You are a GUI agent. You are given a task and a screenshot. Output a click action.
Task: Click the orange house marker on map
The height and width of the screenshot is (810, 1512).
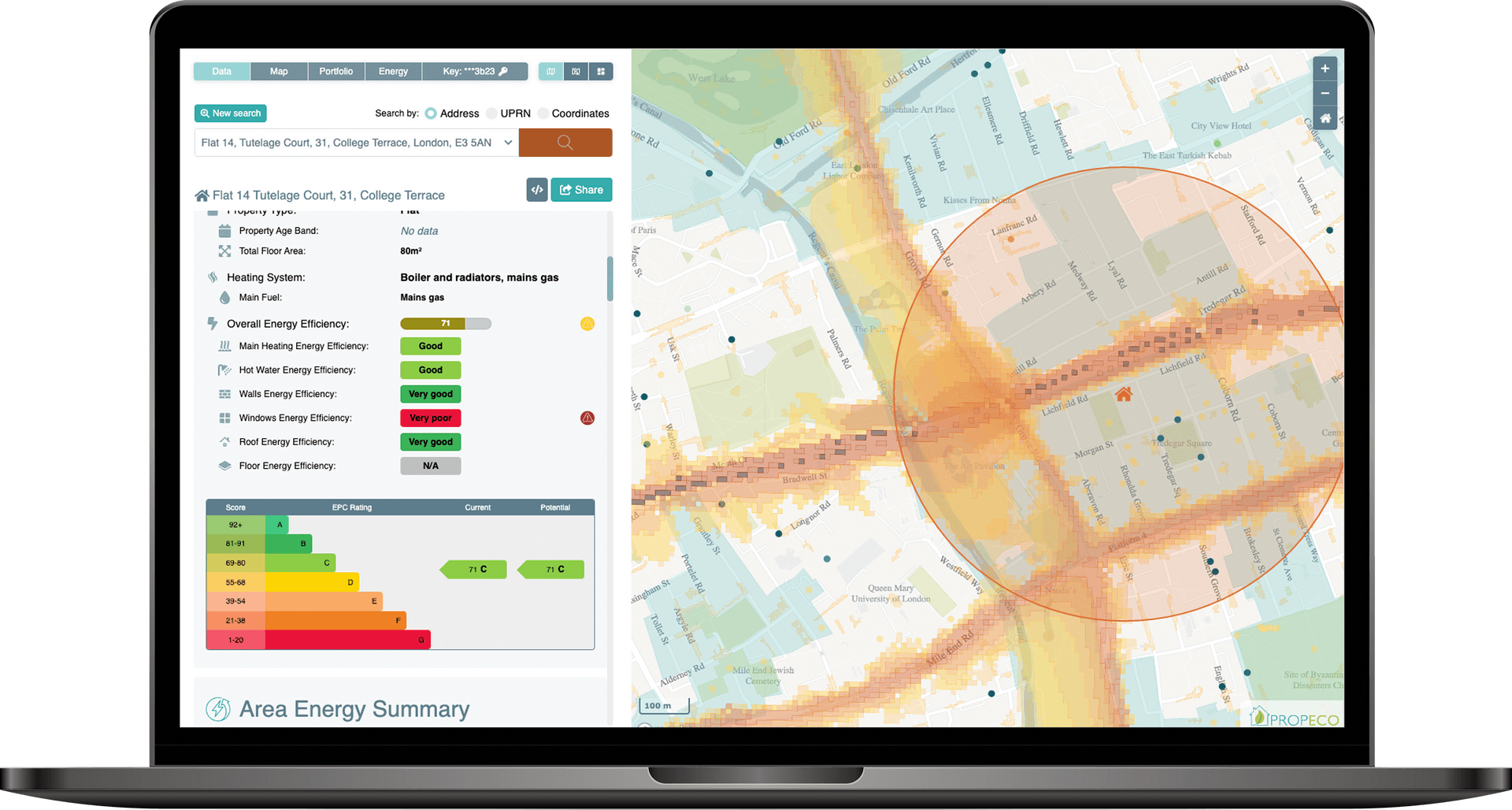(x=1124, y=394)
